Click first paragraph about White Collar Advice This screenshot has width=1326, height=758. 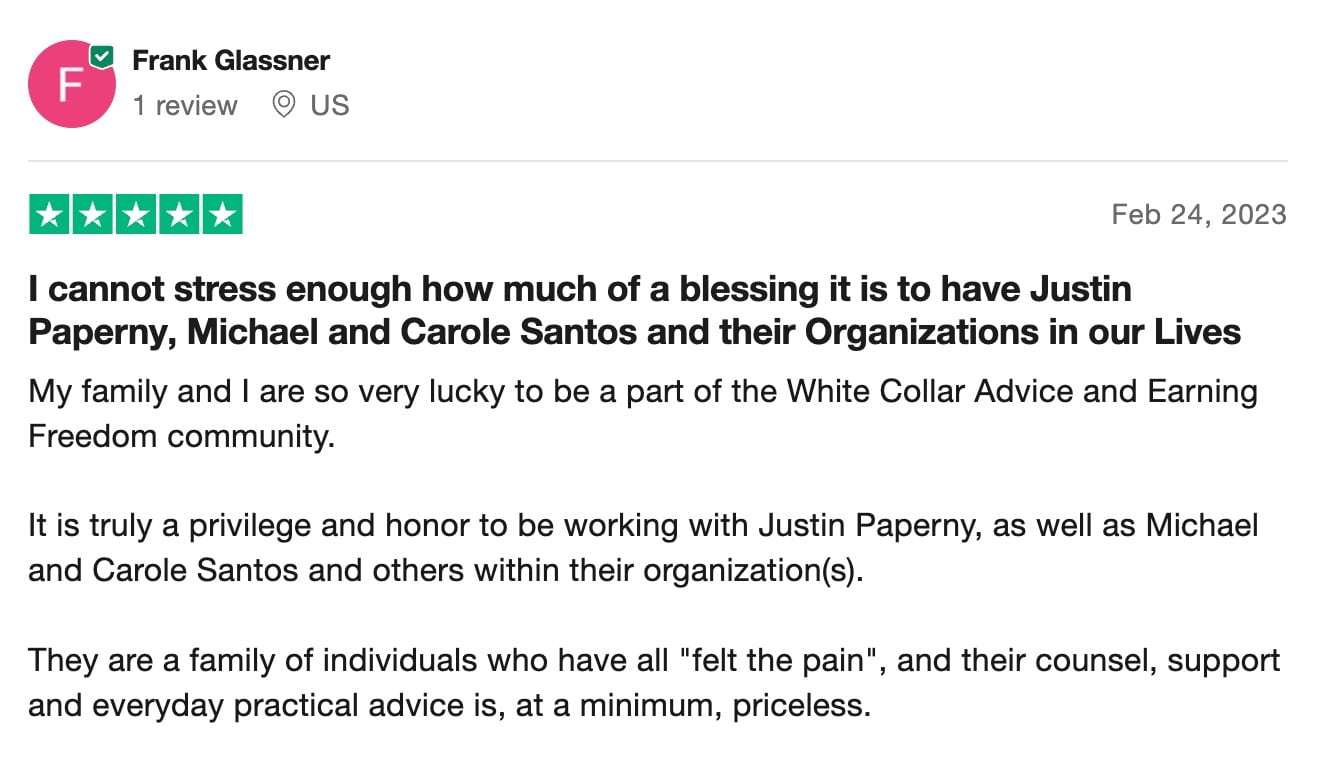tap(643, 413)
